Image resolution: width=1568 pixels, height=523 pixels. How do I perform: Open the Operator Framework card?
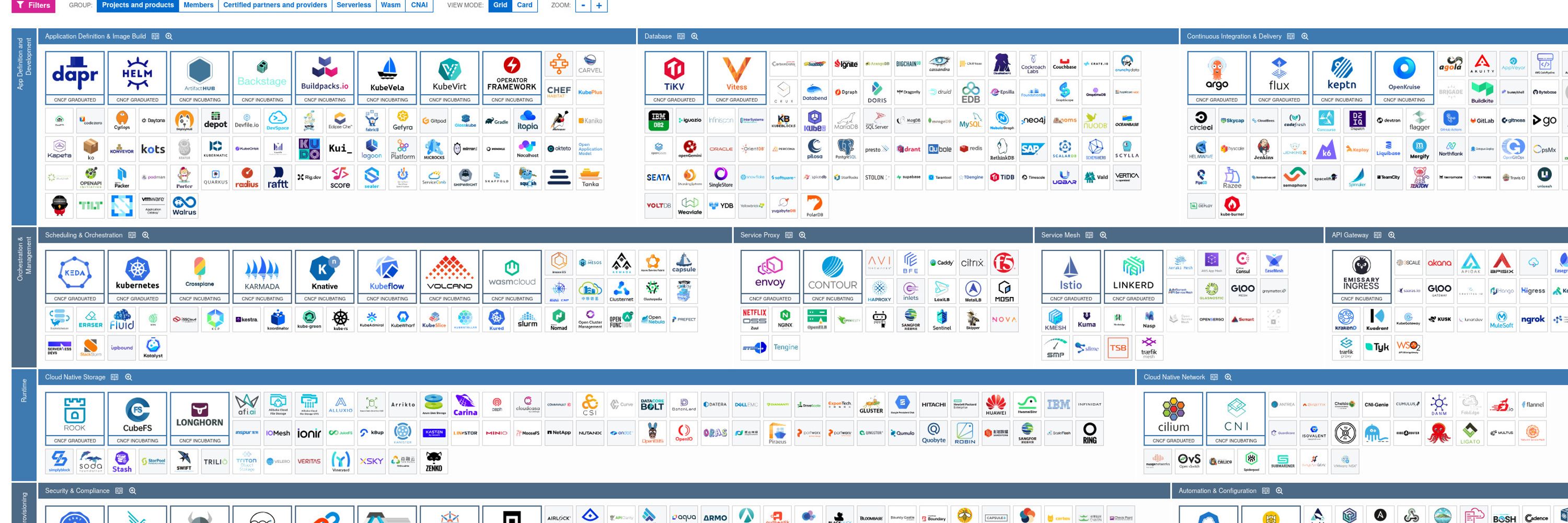[x=512, y=78]
